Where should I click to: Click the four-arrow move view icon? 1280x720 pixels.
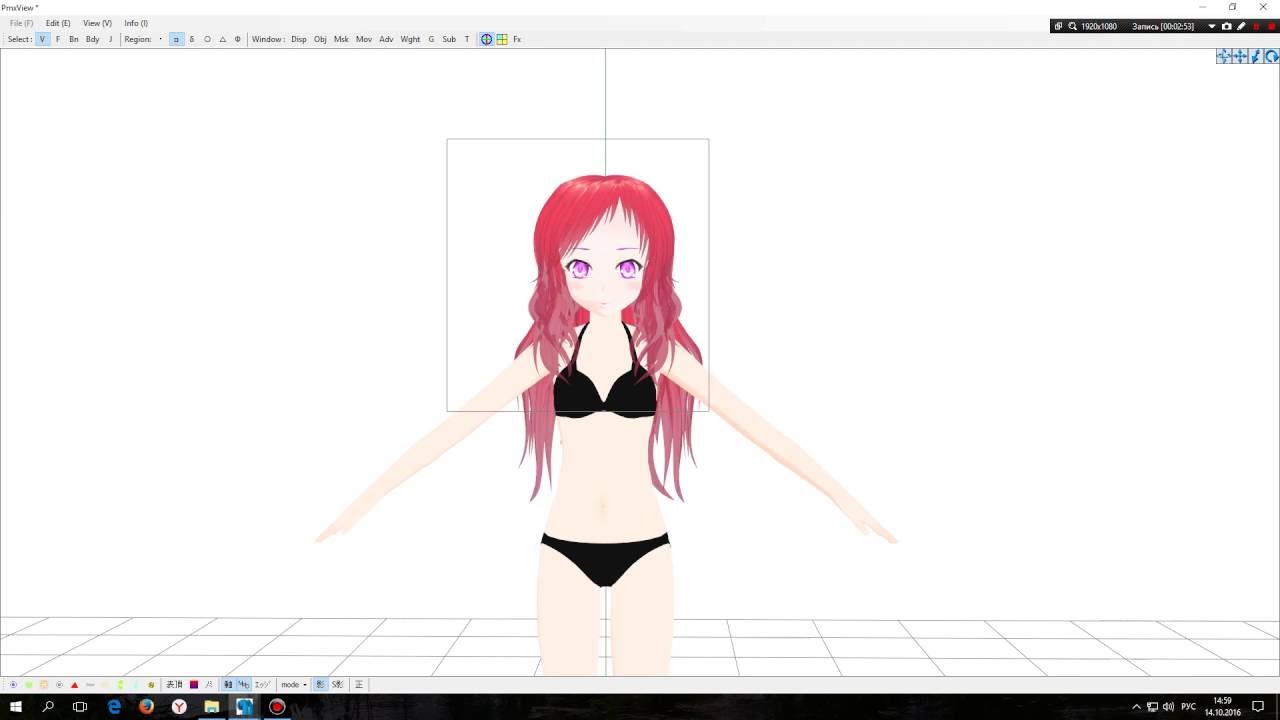tap(1240, 57)
